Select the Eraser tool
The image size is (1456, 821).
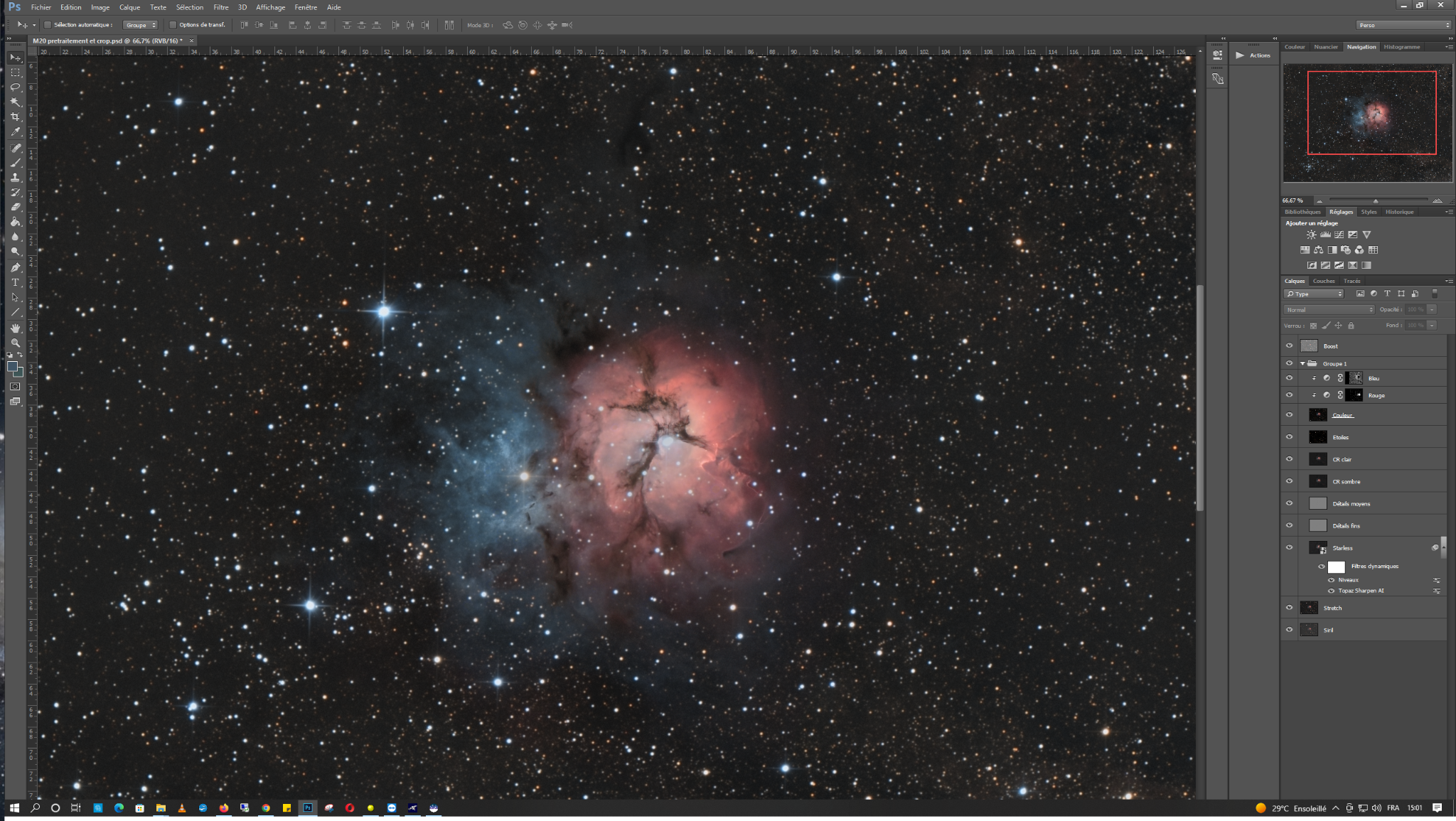click(x=15, y=207)
